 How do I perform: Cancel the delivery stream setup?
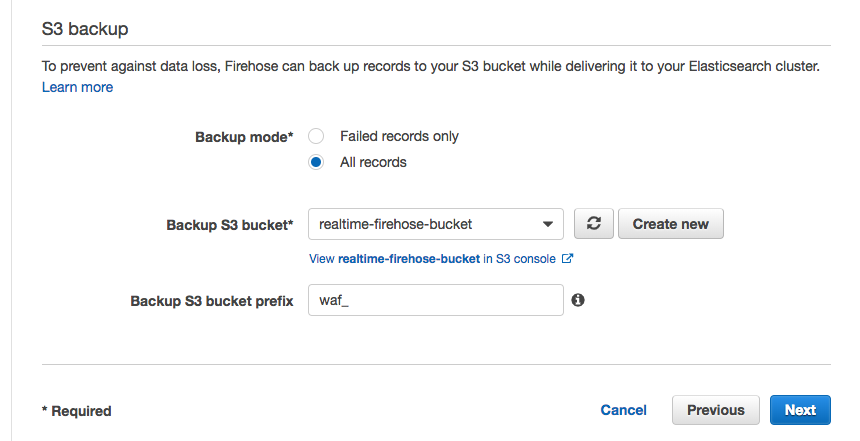(624, 410)
